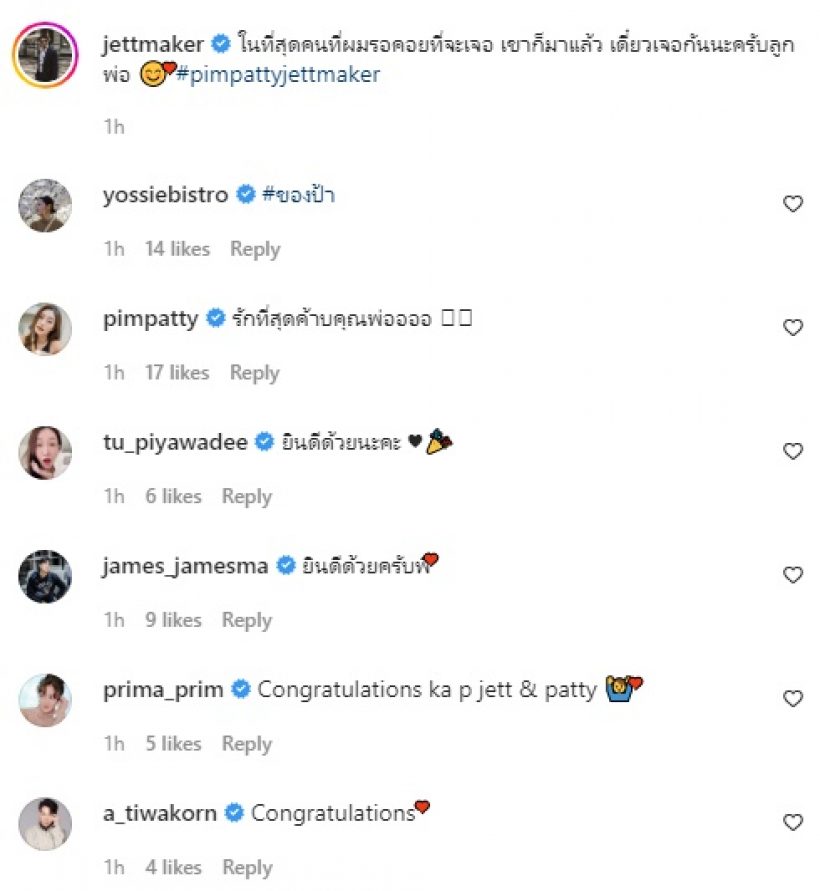Tap heart icon on james_jamesma's comment

[793, 575]
